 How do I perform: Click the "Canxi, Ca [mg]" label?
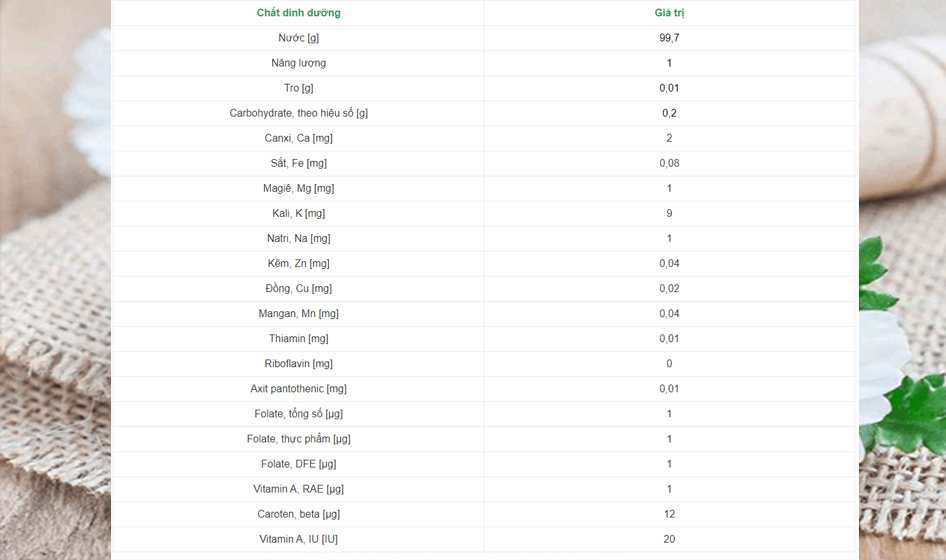[x=298, y=138]
